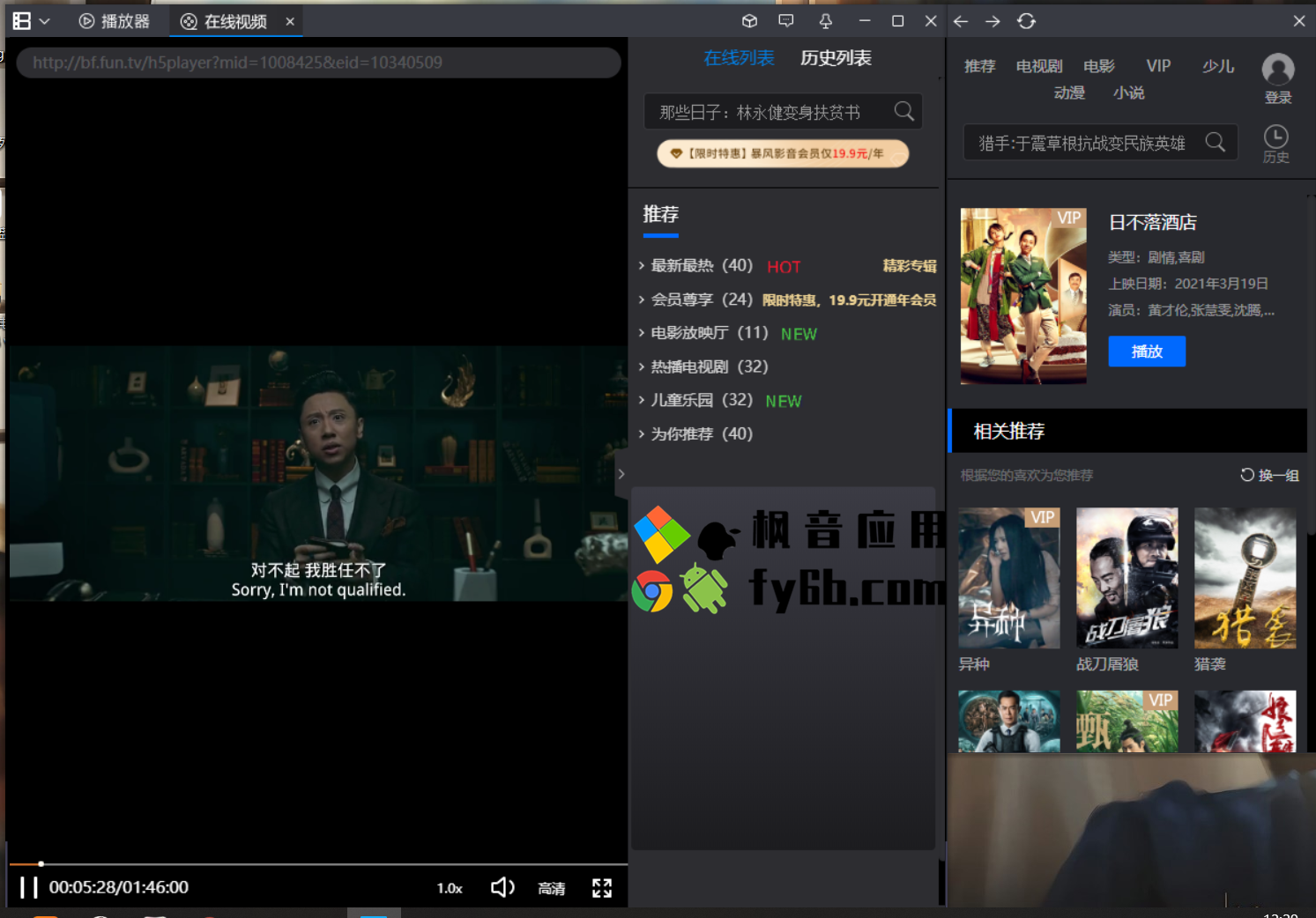Click the search magnifier in playlist panel
This screenshot has width=1316, height=918.
tap(904, 111)
